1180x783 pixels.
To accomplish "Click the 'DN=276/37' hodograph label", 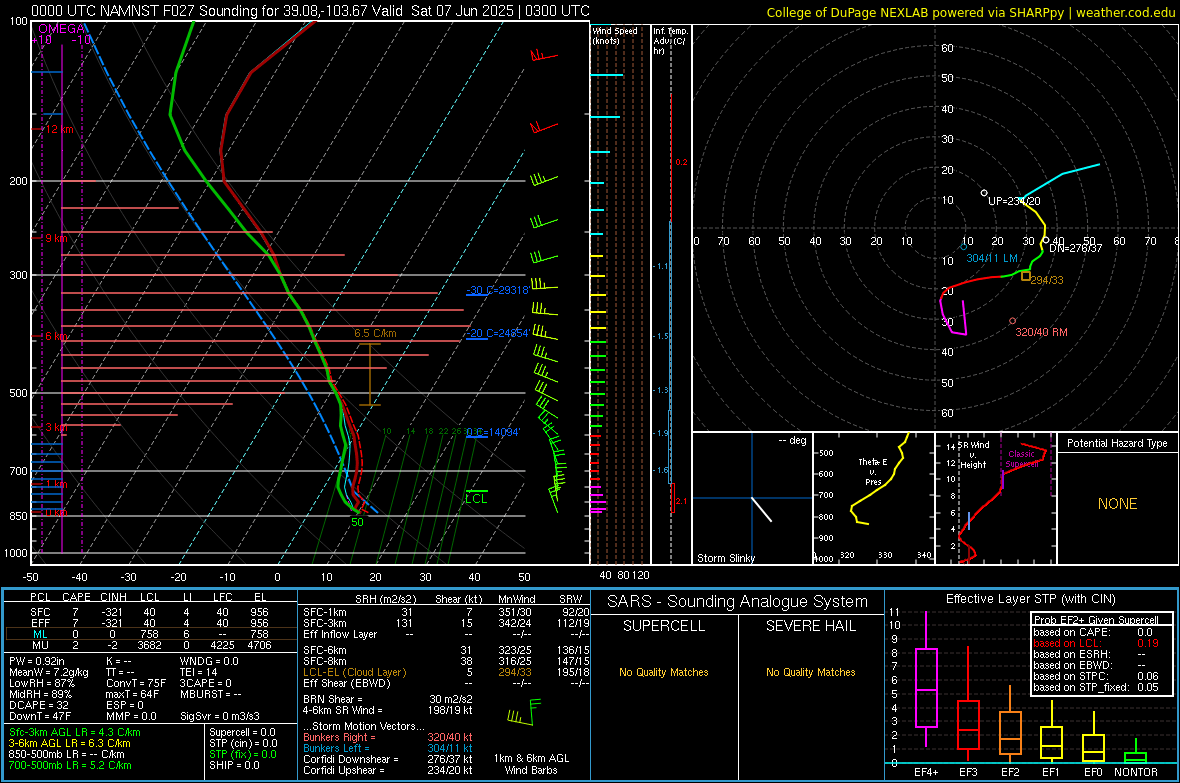I will click(x=1075, y=248).
